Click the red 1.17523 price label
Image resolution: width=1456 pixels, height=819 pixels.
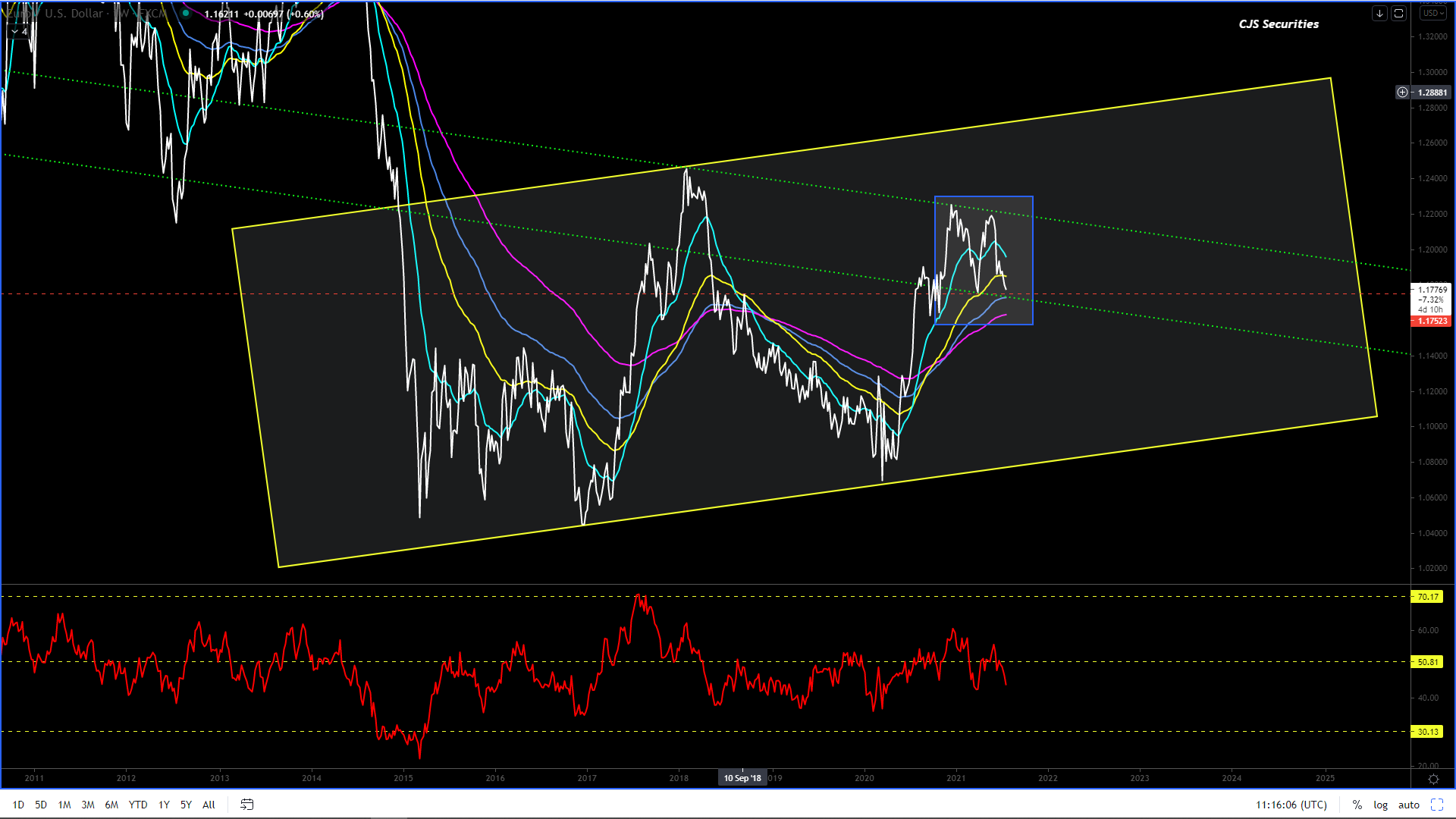[1431, 322]
